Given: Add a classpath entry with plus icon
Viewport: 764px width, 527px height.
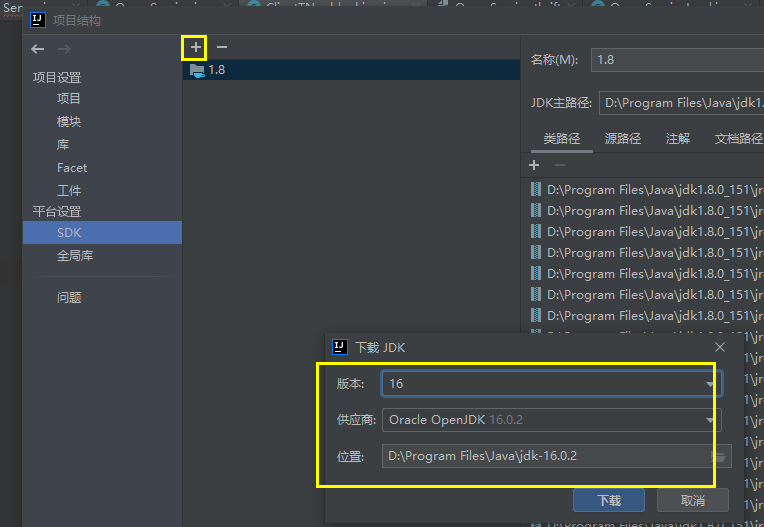Looking at the screenshot, I should point(534,165).
